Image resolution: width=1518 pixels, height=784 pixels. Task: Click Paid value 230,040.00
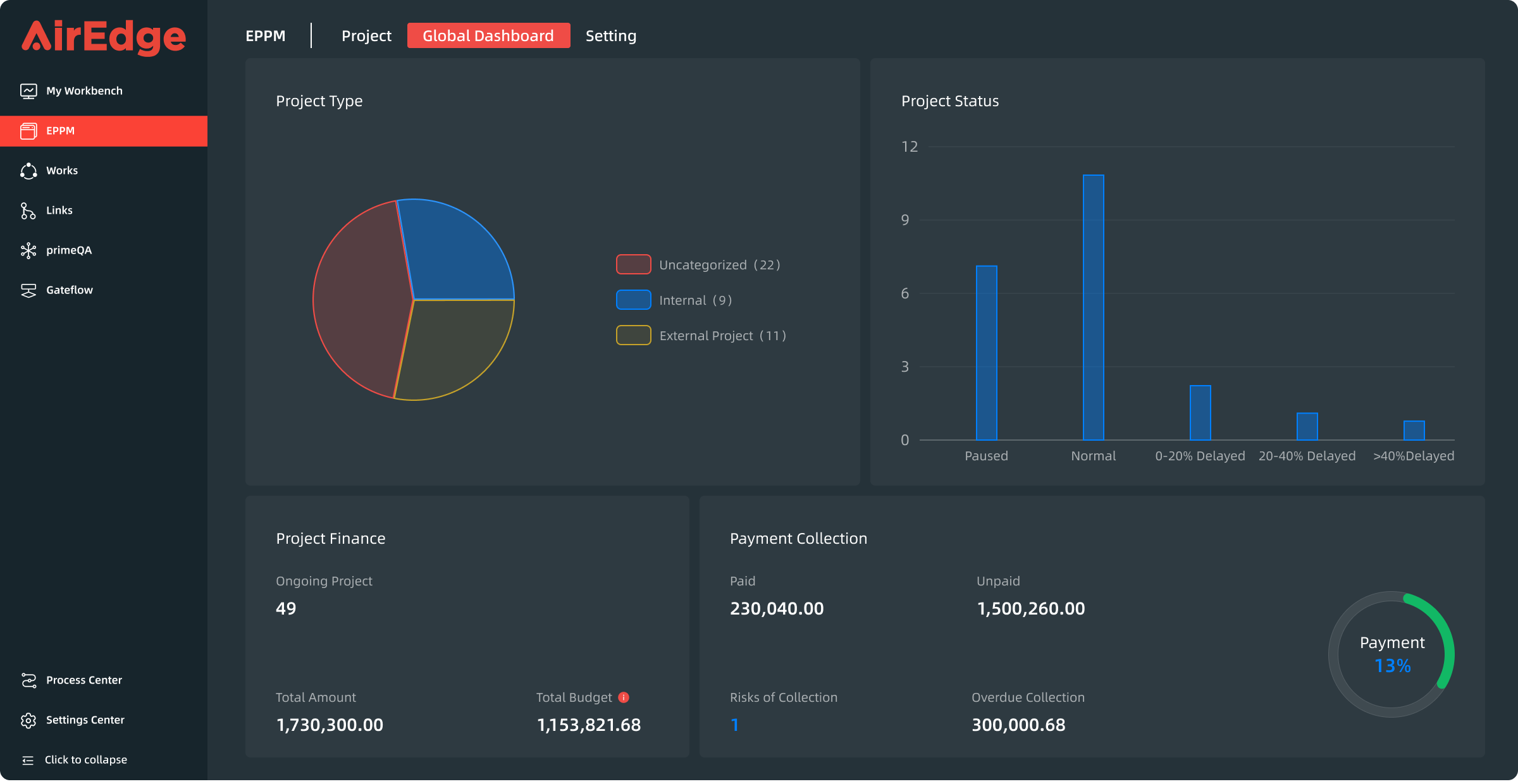tap(777, 609)
